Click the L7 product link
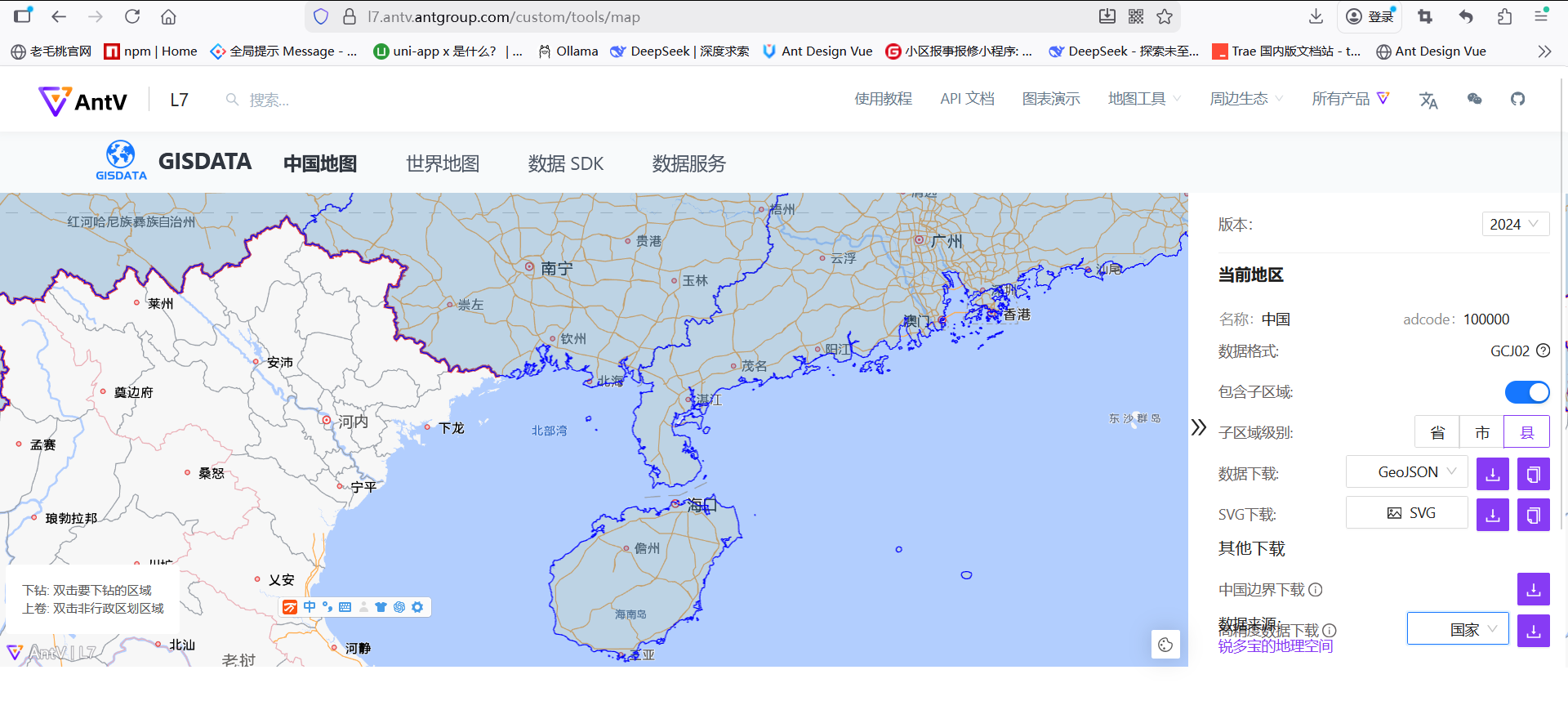The image size is (1568, 719). tap(179, 100)
